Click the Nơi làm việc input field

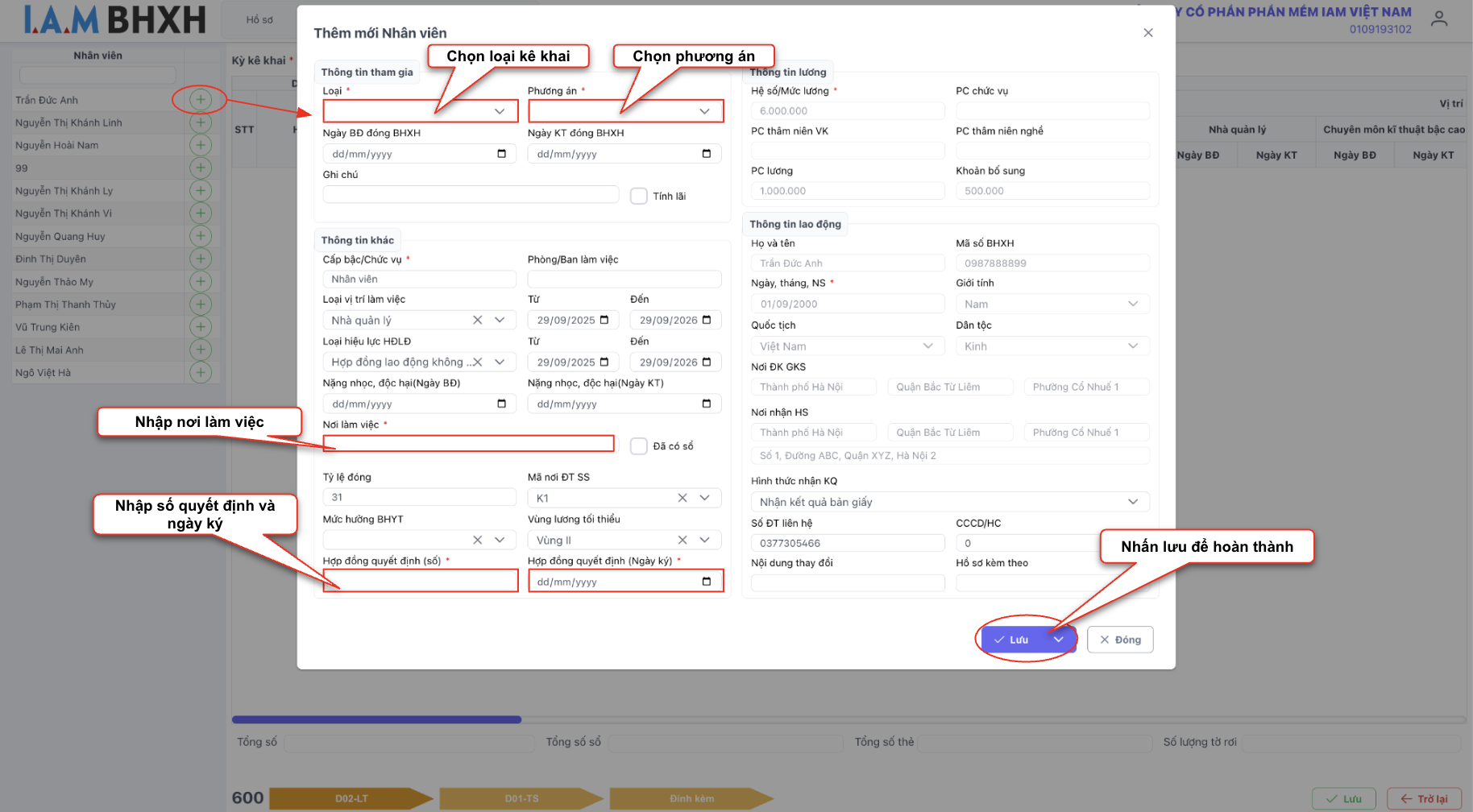coord(468,444)
